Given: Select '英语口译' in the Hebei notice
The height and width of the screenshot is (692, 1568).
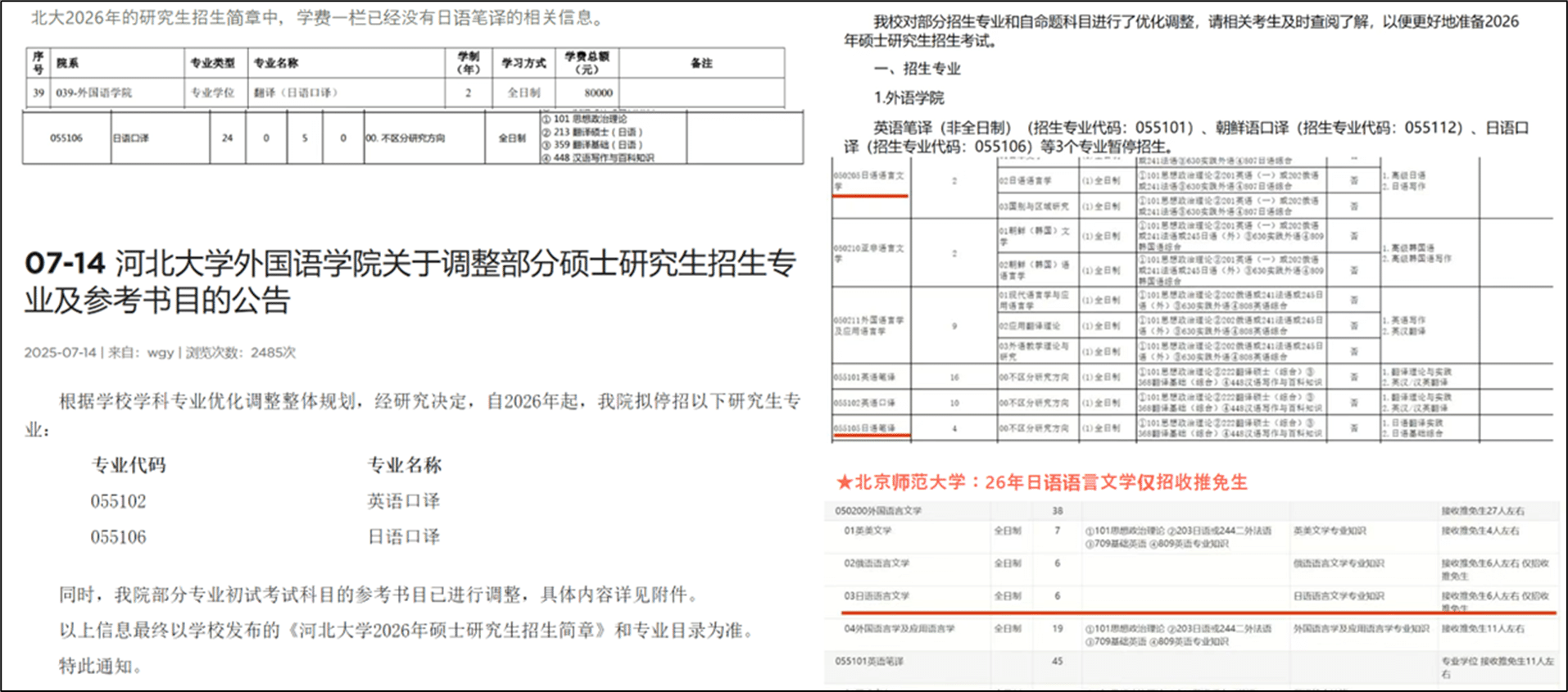Looking at the screenshot, I should pos(404,501).
